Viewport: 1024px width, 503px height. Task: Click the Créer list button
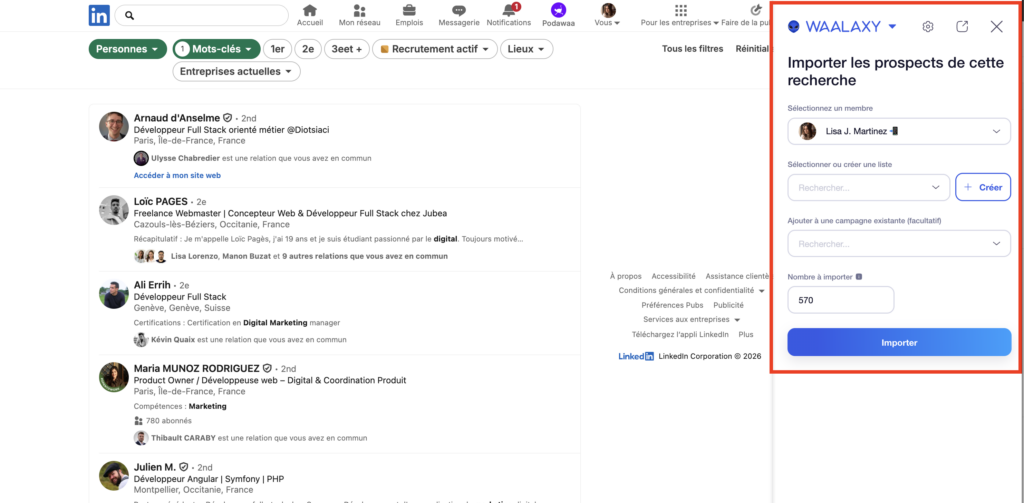(x=983, y=187)
